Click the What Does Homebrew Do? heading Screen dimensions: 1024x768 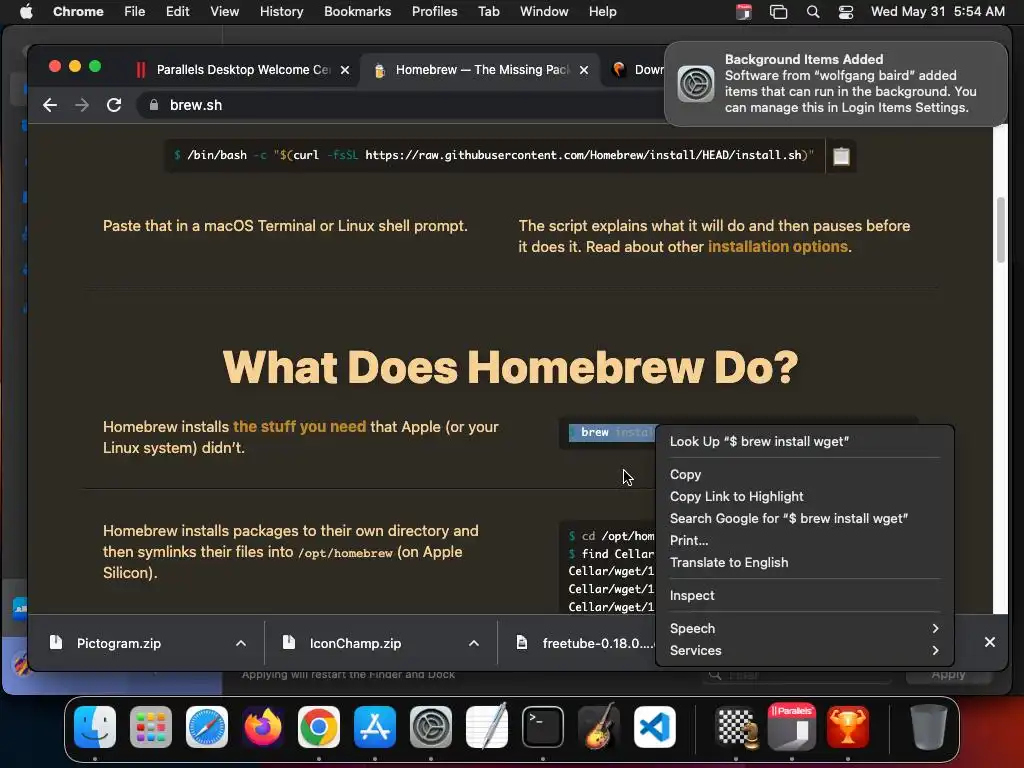pos(510,366)
